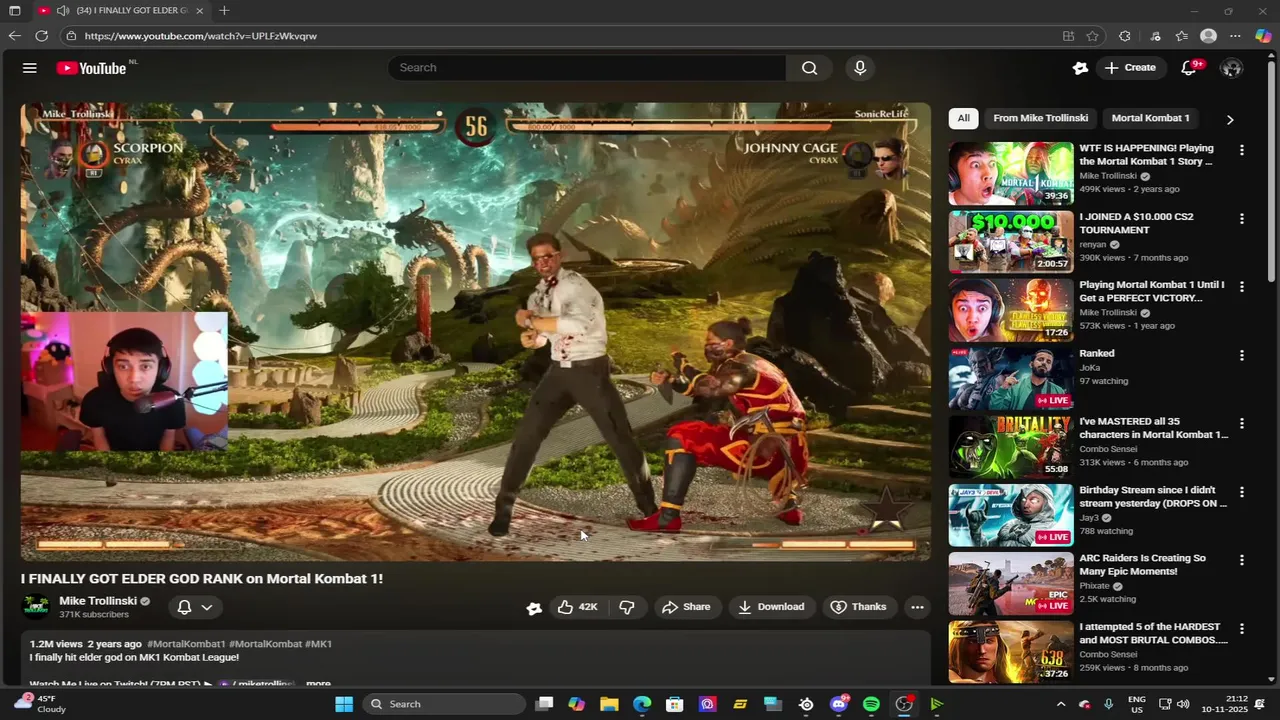Select the From Mike Trollinski chip
The width and height of the screenshot is (1280, 720).
pyautogui.click(x=1040, y=118)
